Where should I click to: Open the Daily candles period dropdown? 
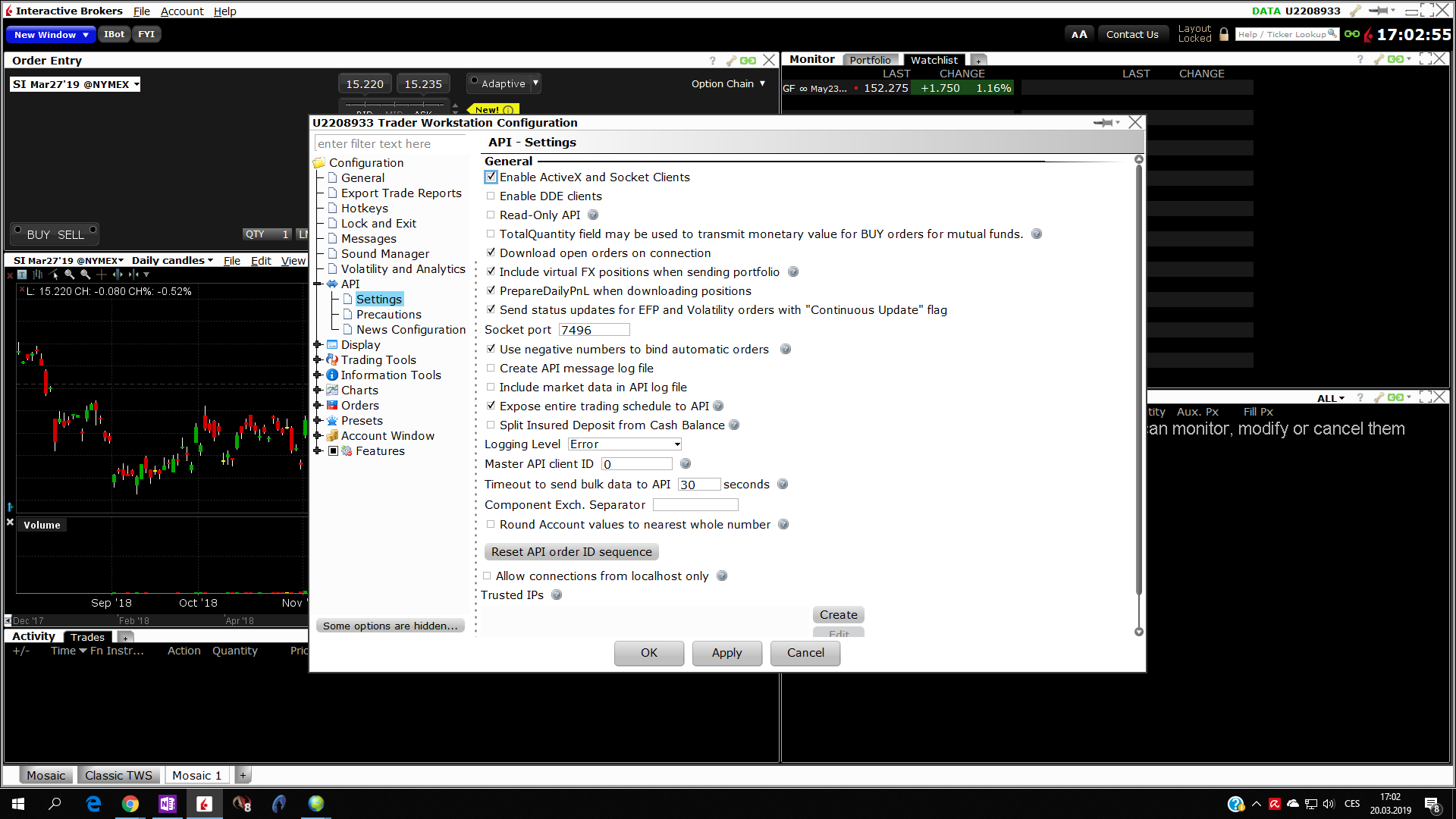click(x=172, y=261)
